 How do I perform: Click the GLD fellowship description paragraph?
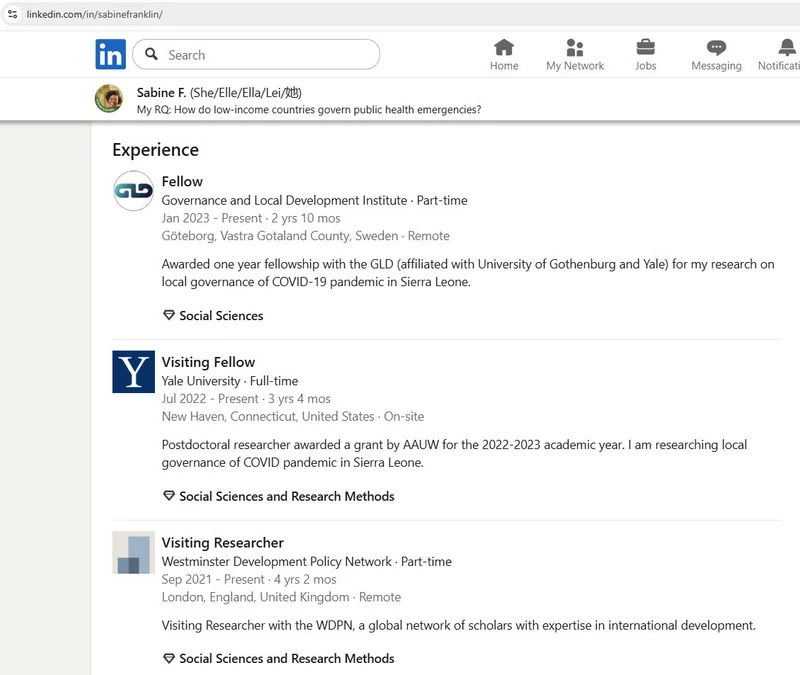click(468, 273)
